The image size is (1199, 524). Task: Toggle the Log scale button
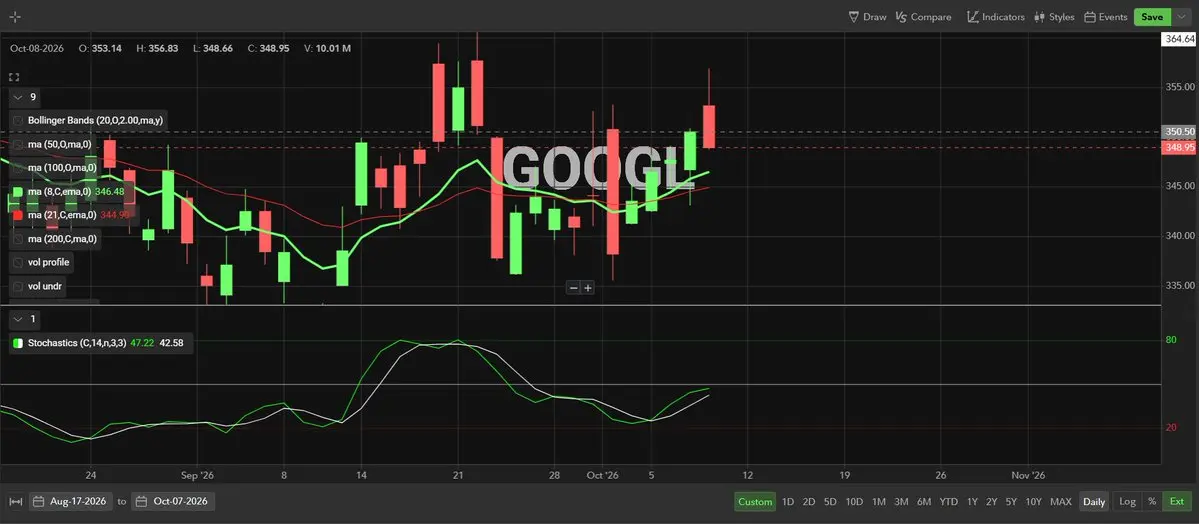pos(1127,502)
